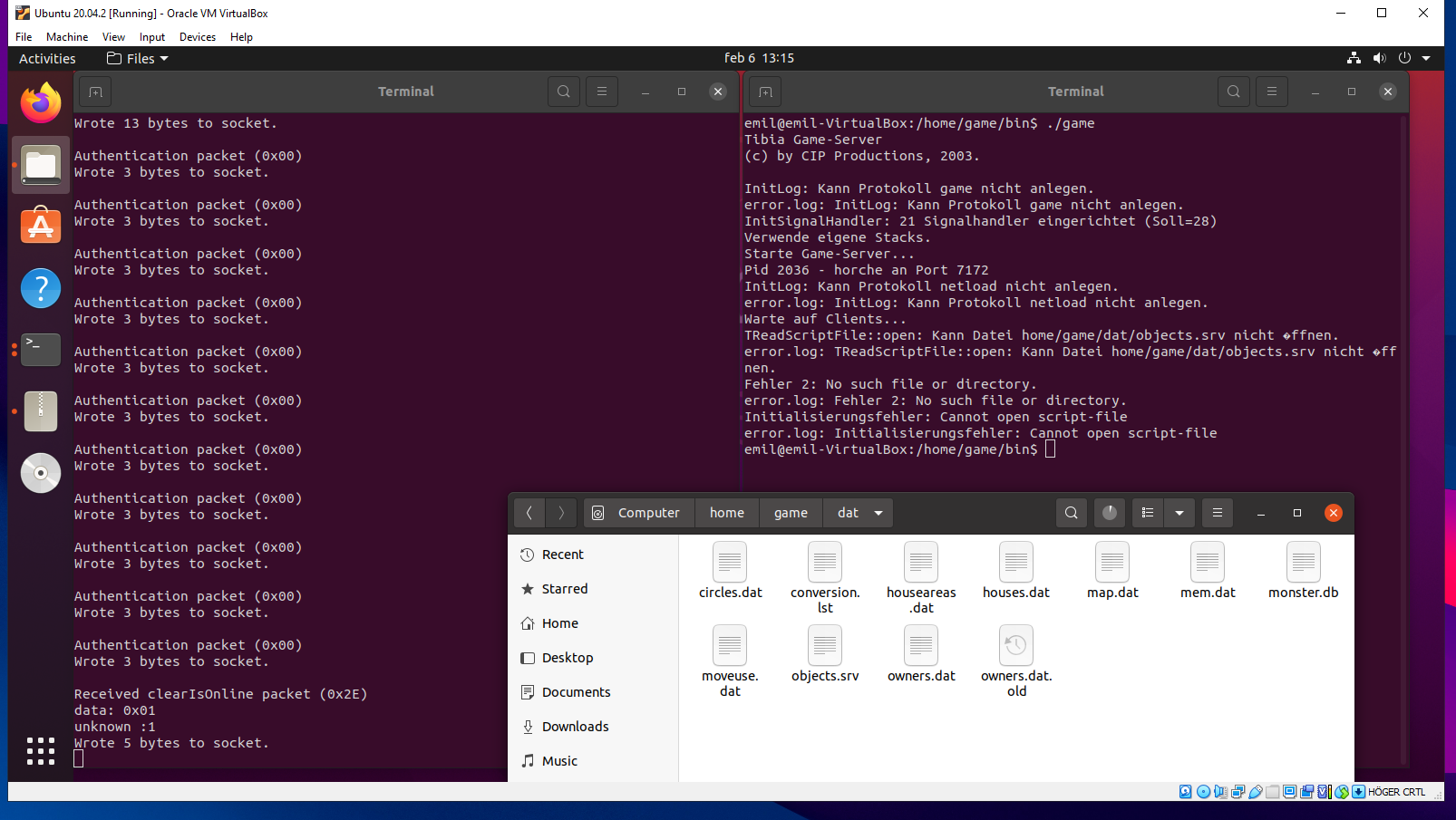Open the VirtualBox Devices menu
Screen dimensions: 1456x820
pyautogui.click(x=198, y=37)
